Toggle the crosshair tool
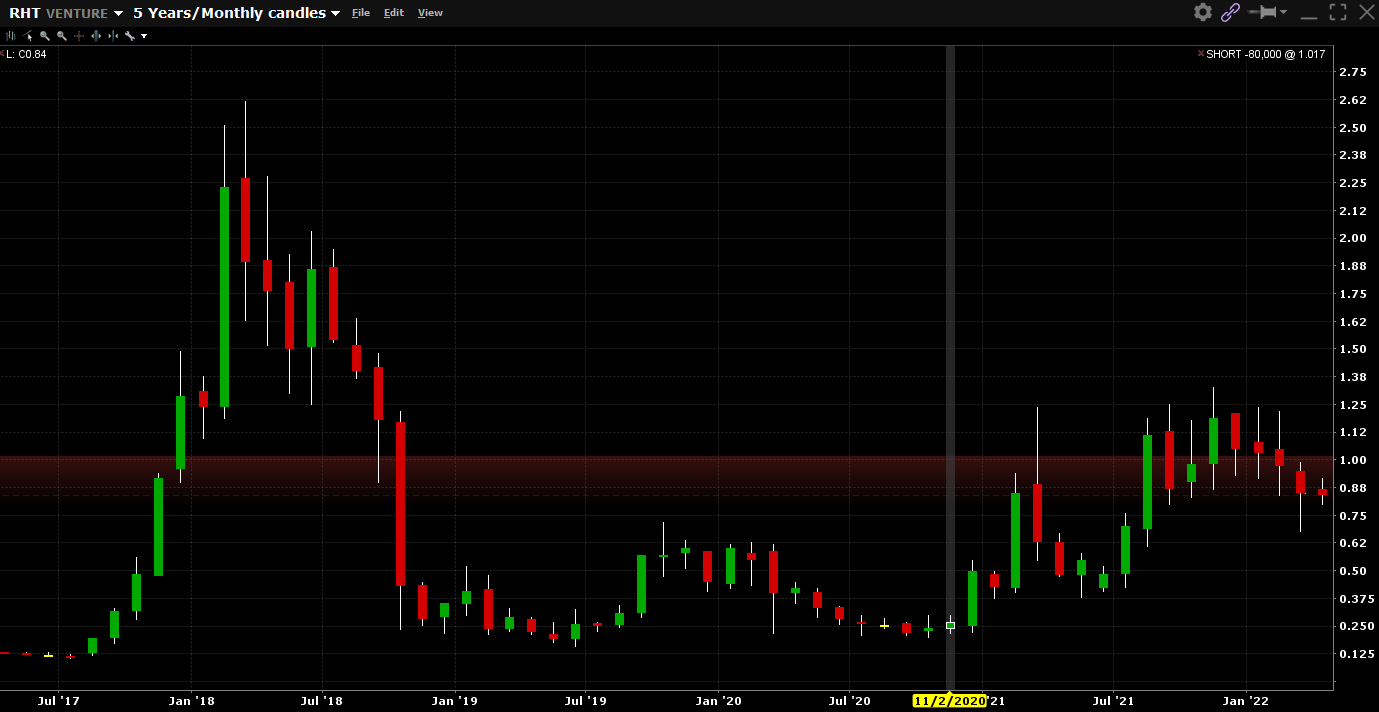This screenshot has width=1379, height=712. click(x=79, y=36)
